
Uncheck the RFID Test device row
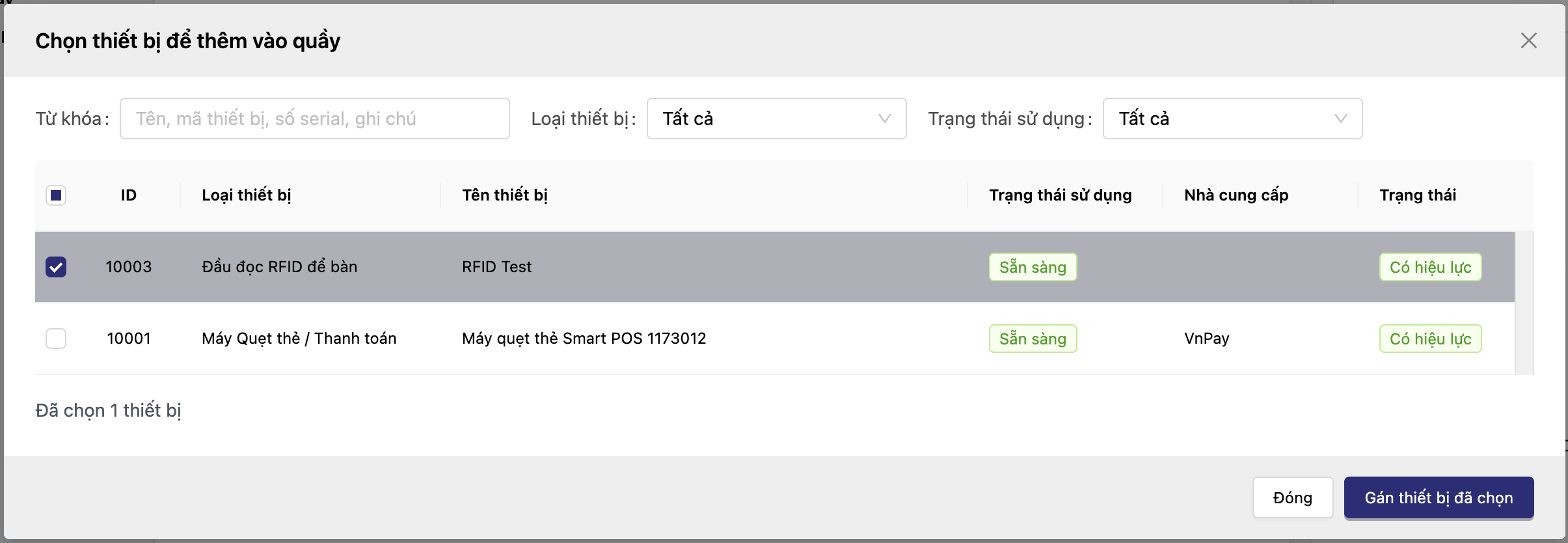[x=56, y=267]
